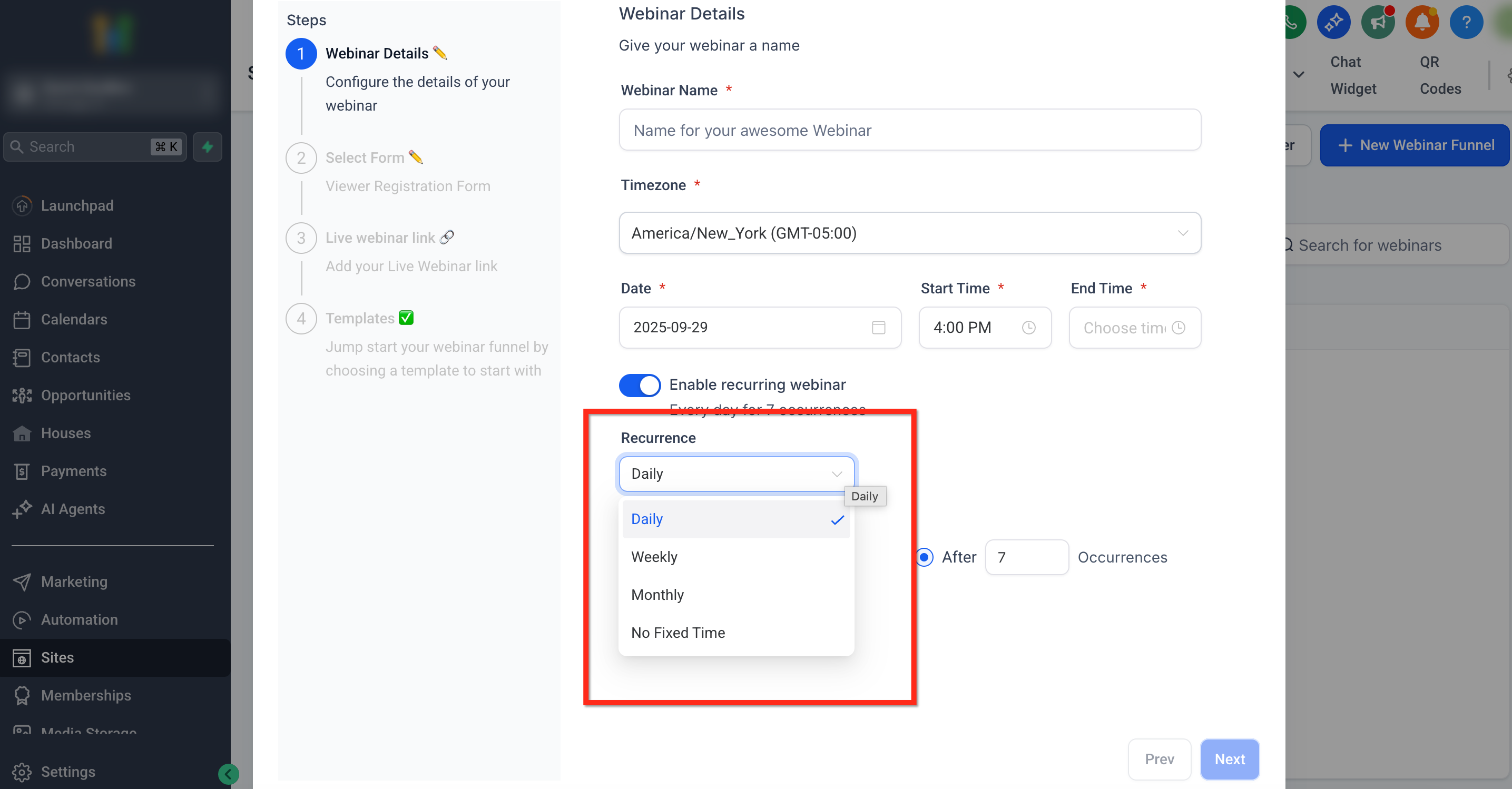This screenshot has height=789, width=1512.
Task: Click the megaphone announcements icon
Action: click(x=1378, y=22)
